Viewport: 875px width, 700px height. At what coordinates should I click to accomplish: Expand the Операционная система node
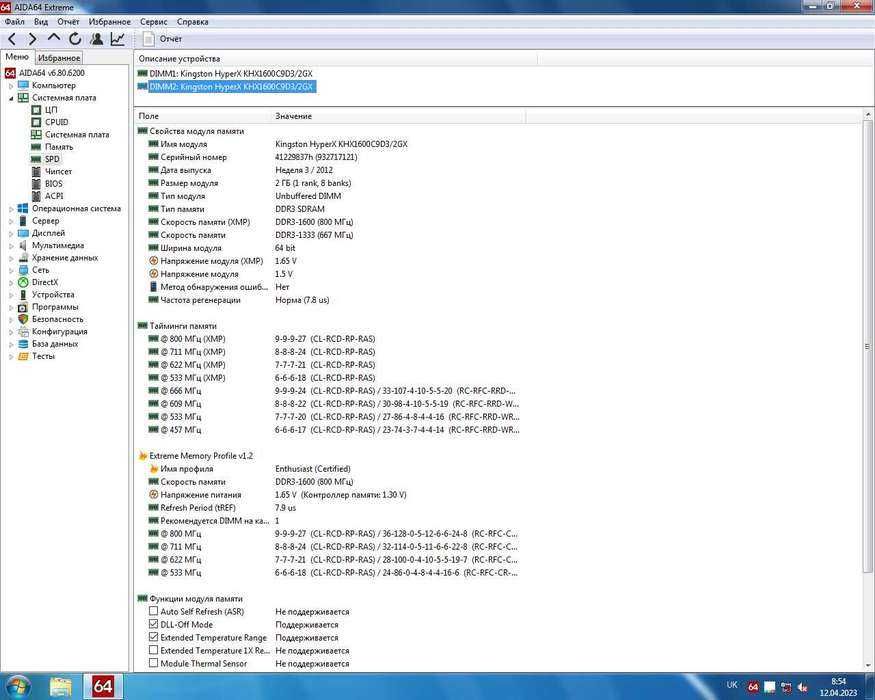point(11,209)
